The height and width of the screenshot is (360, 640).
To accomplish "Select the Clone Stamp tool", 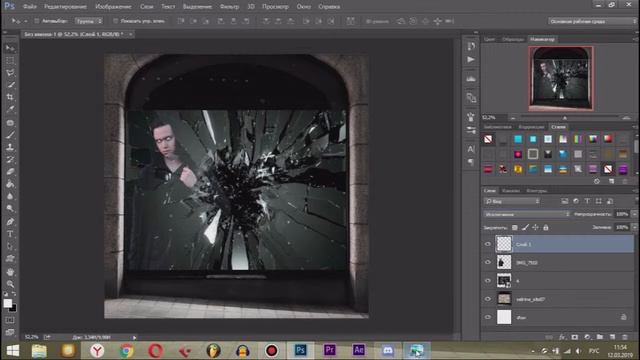I will tap(10, 147).
